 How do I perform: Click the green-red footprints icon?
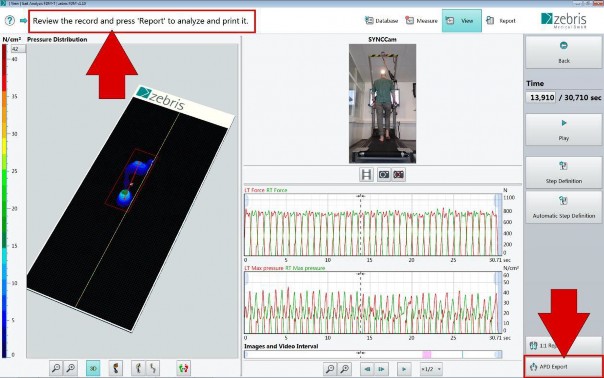pos(184,368)
